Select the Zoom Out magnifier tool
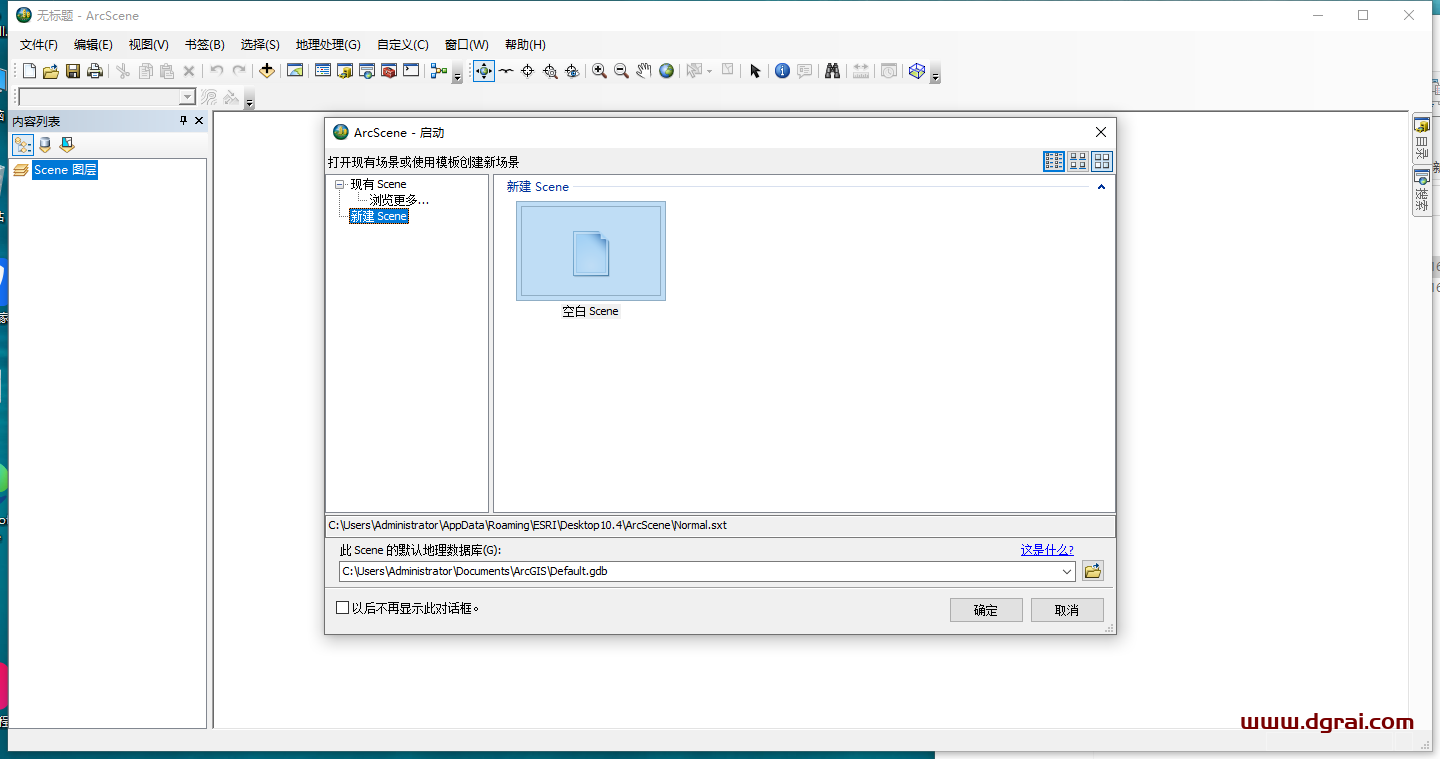Viewport: 1440px width, 759px height. tap(621, 71)
